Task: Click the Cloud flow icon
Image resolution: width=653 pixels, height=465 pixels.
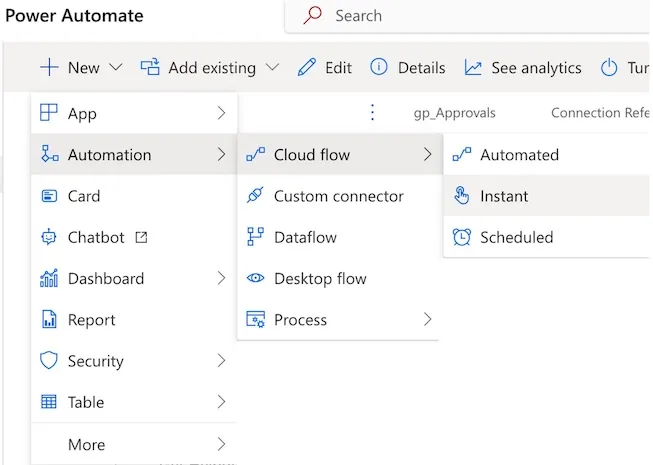Action: (255, 154)
